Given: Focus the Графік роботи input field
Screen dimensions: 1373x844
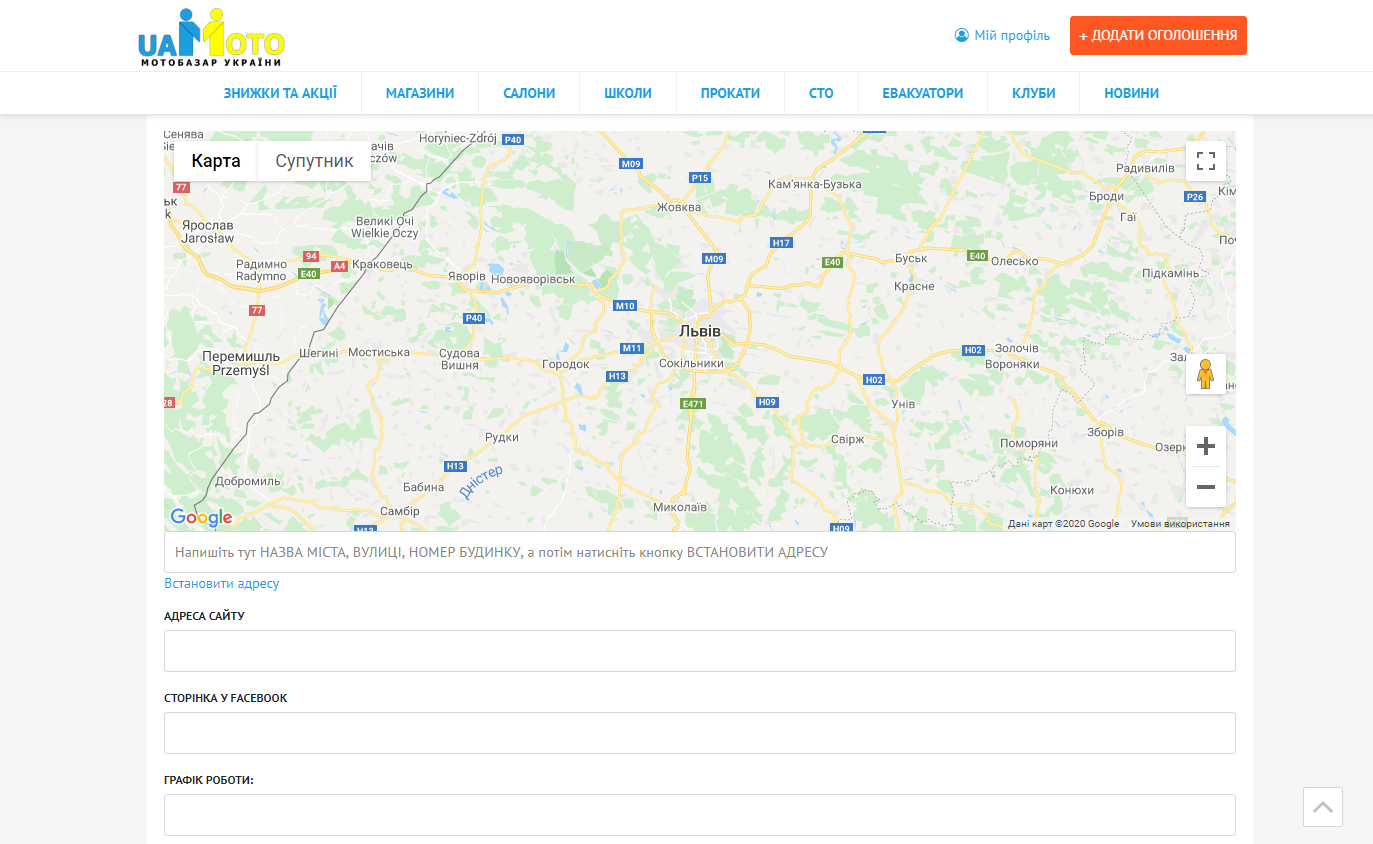Looking at the screenshot, I should coord(700,815).
